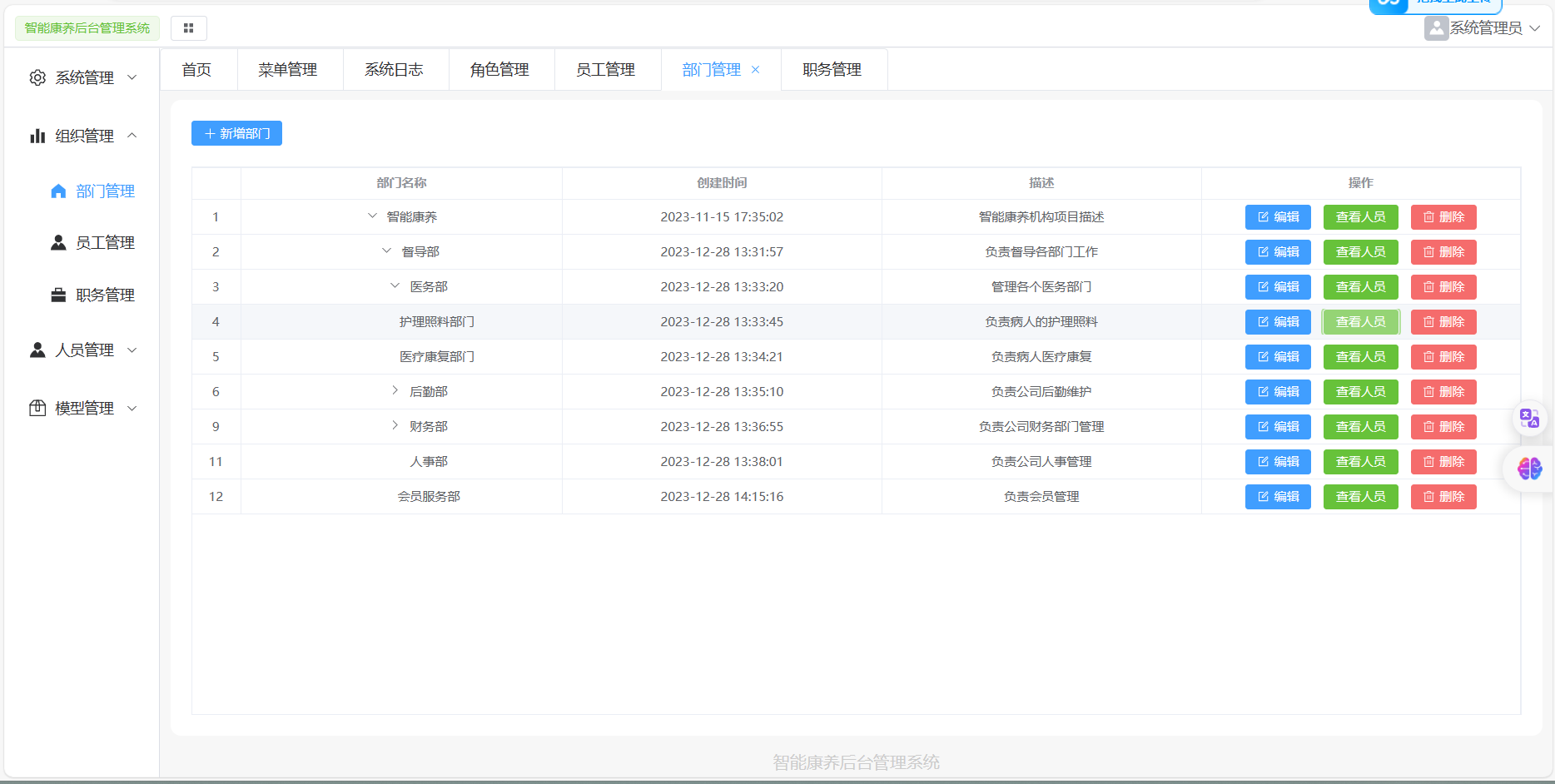View personnel of 财务部
Viewport: 1555px width, 784px height.
pos(1361,427)
